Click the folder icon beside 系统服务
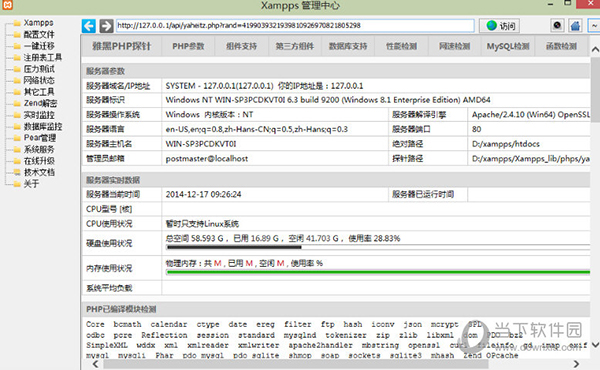This screenshot has width=600, height=370. pos(17,150)
